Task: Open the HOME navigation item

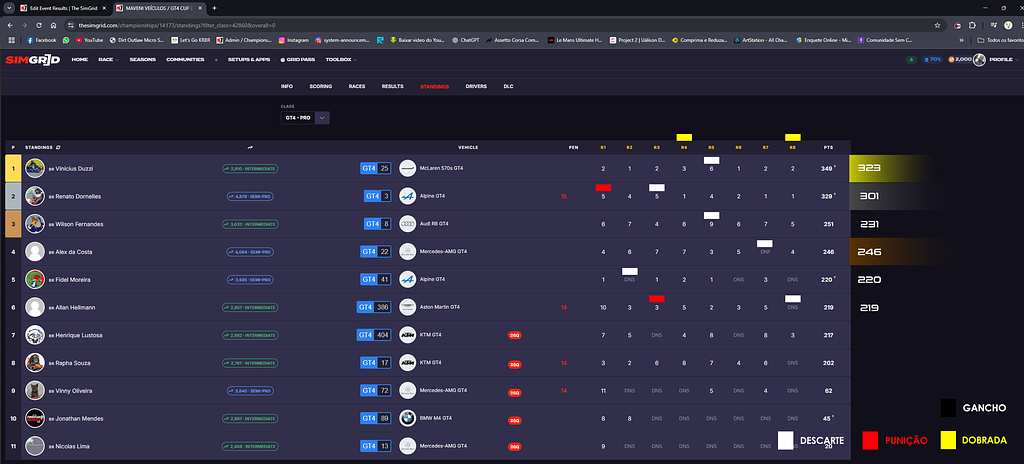Action: pos(80,59)
